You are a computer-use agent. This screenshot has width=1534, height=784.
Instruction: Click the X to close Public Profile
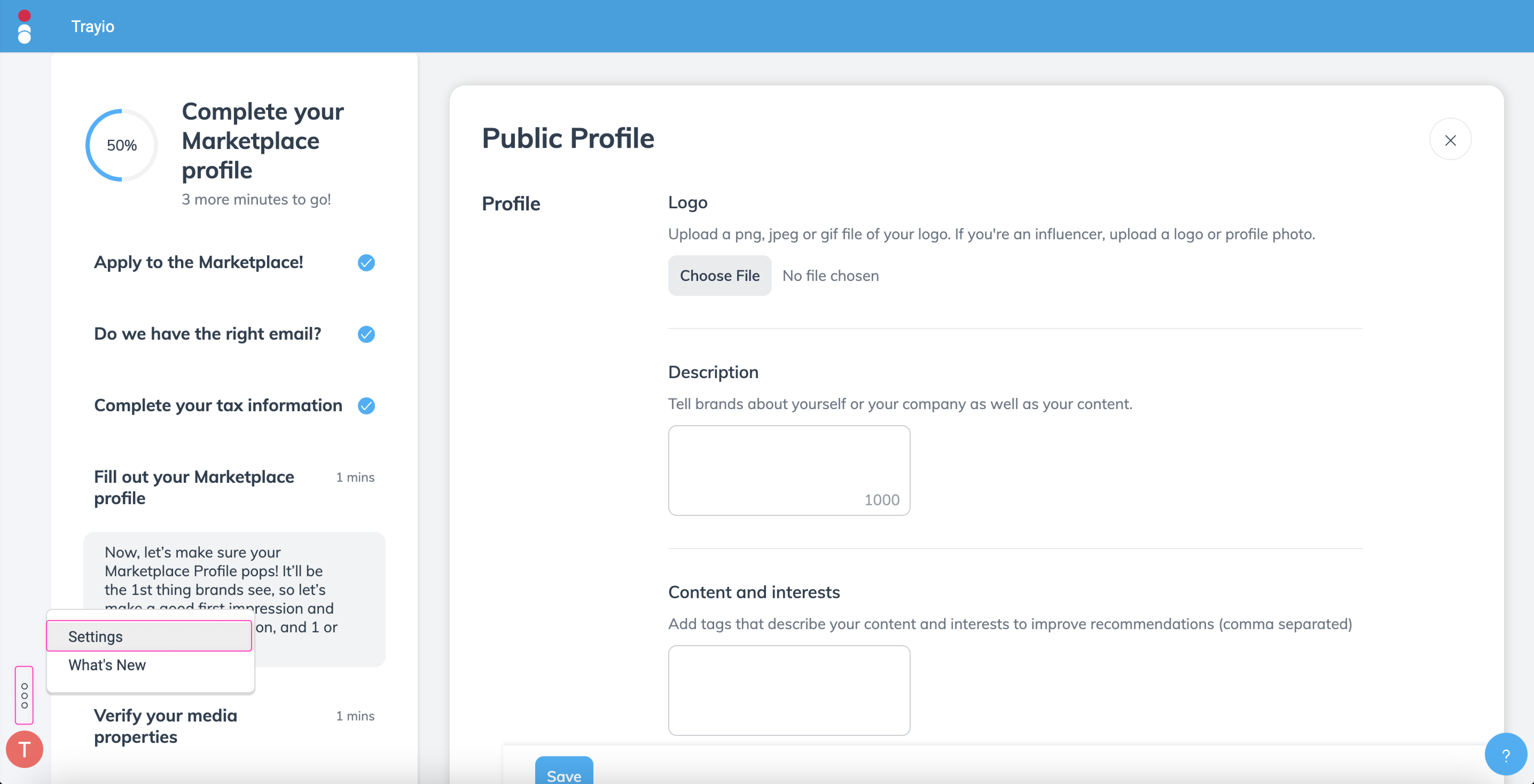(1451, 139)
